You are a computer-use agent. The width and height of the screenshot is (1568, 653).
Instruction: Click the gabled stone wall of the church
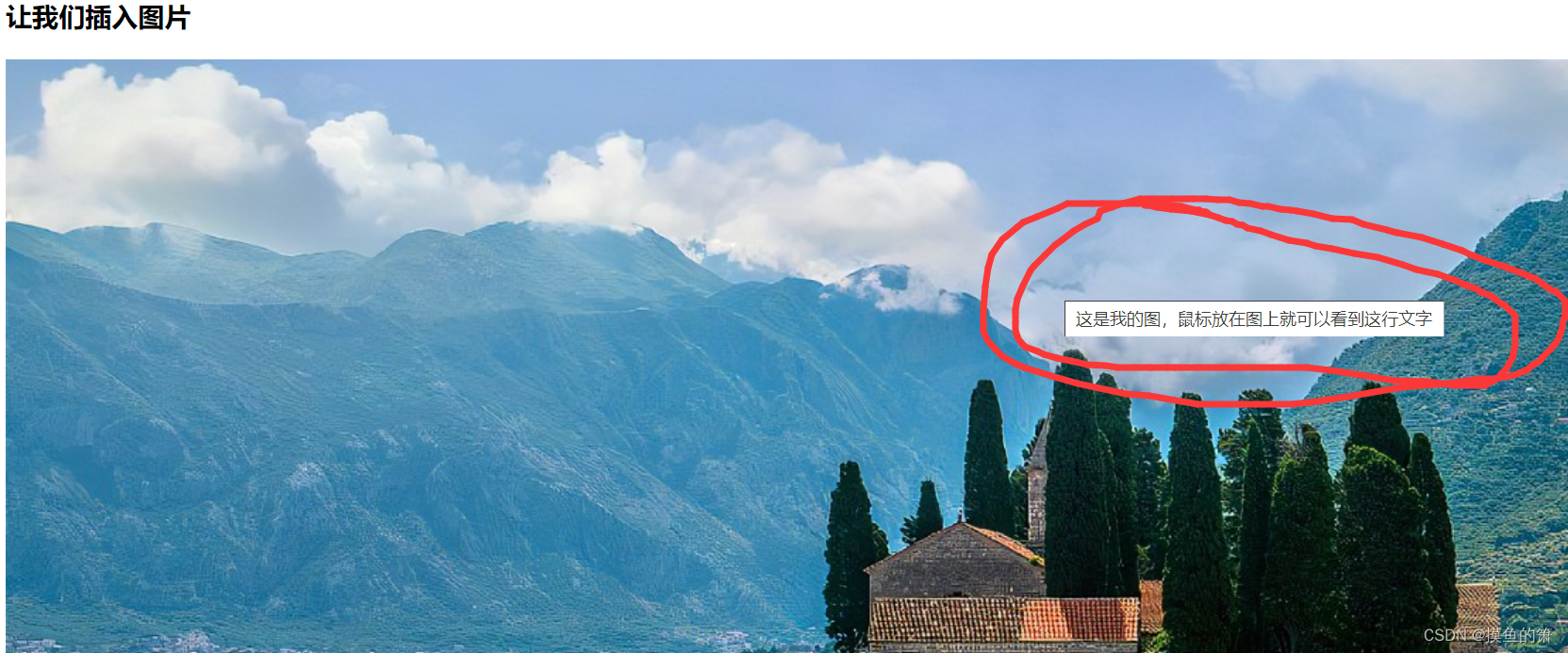click(954, 563)
